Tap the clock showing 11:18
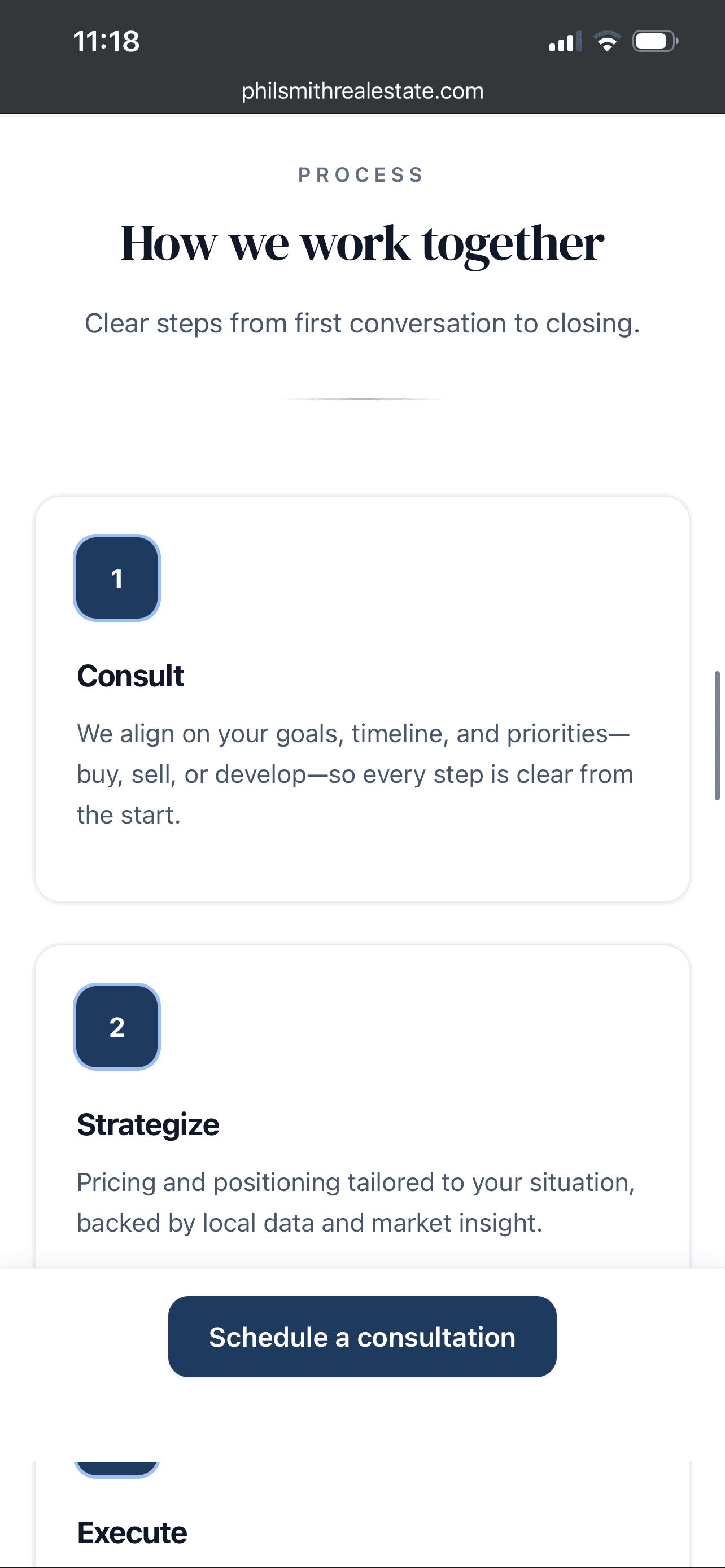 (x=107, y=41)
